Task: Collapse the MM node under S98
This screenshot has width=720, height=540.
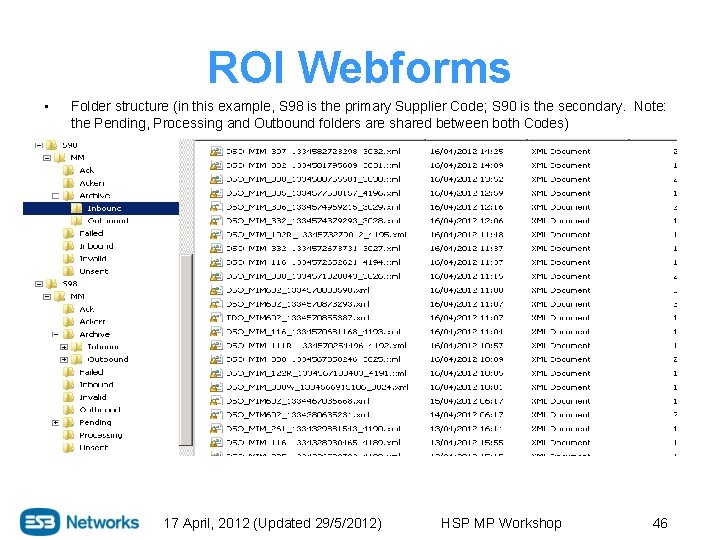Action: (x=47, y=296)
